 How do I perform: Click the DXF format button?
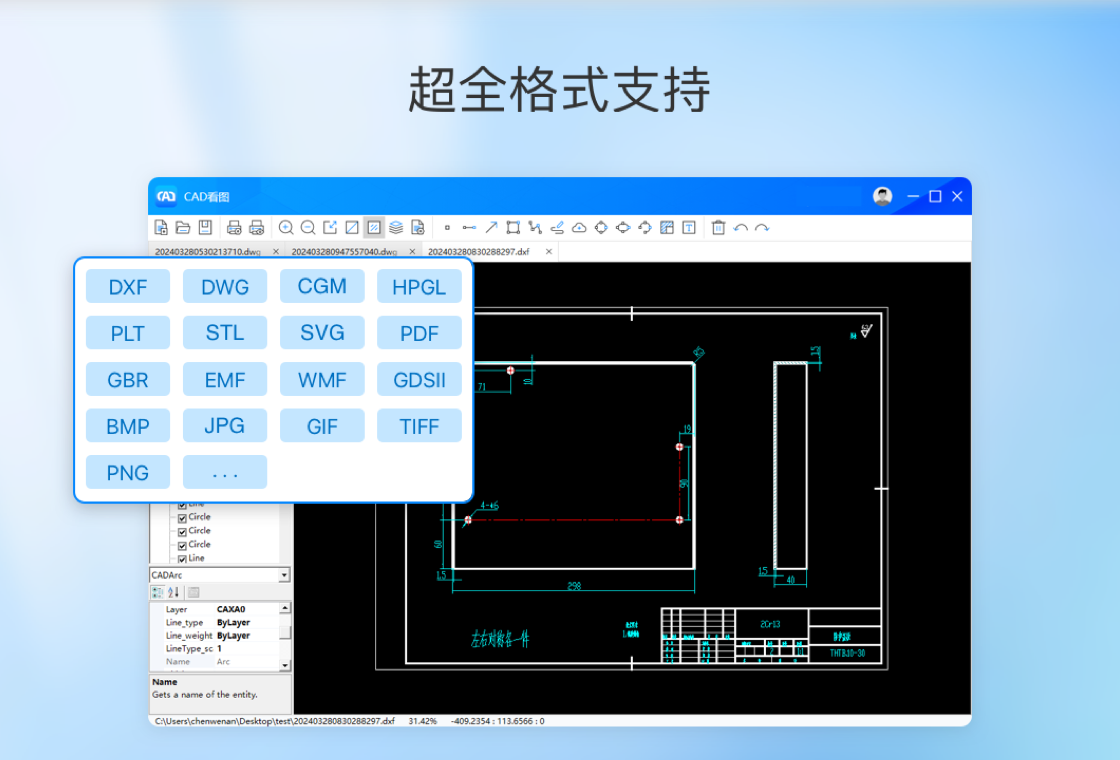click(128, 286)
